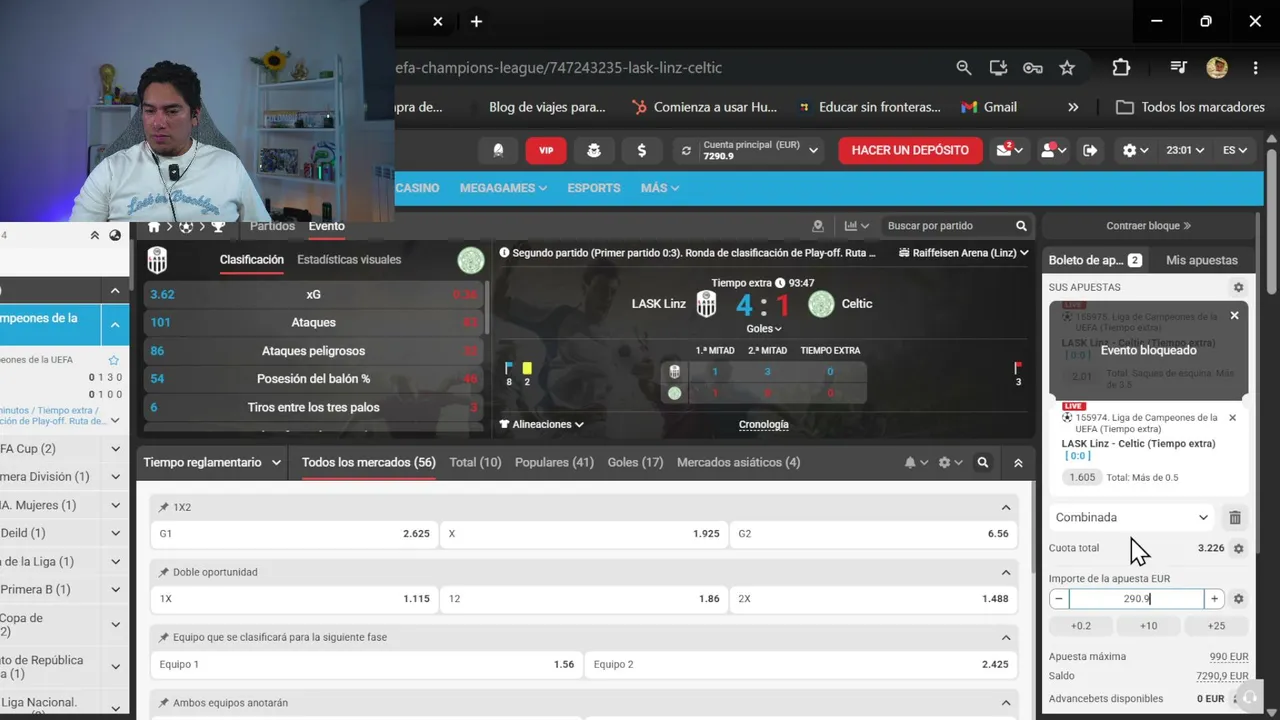The width and height of the screenshot is (1280, 720).
Task: Switch to the Mis apuestas tab
Action: (1202, 260)
